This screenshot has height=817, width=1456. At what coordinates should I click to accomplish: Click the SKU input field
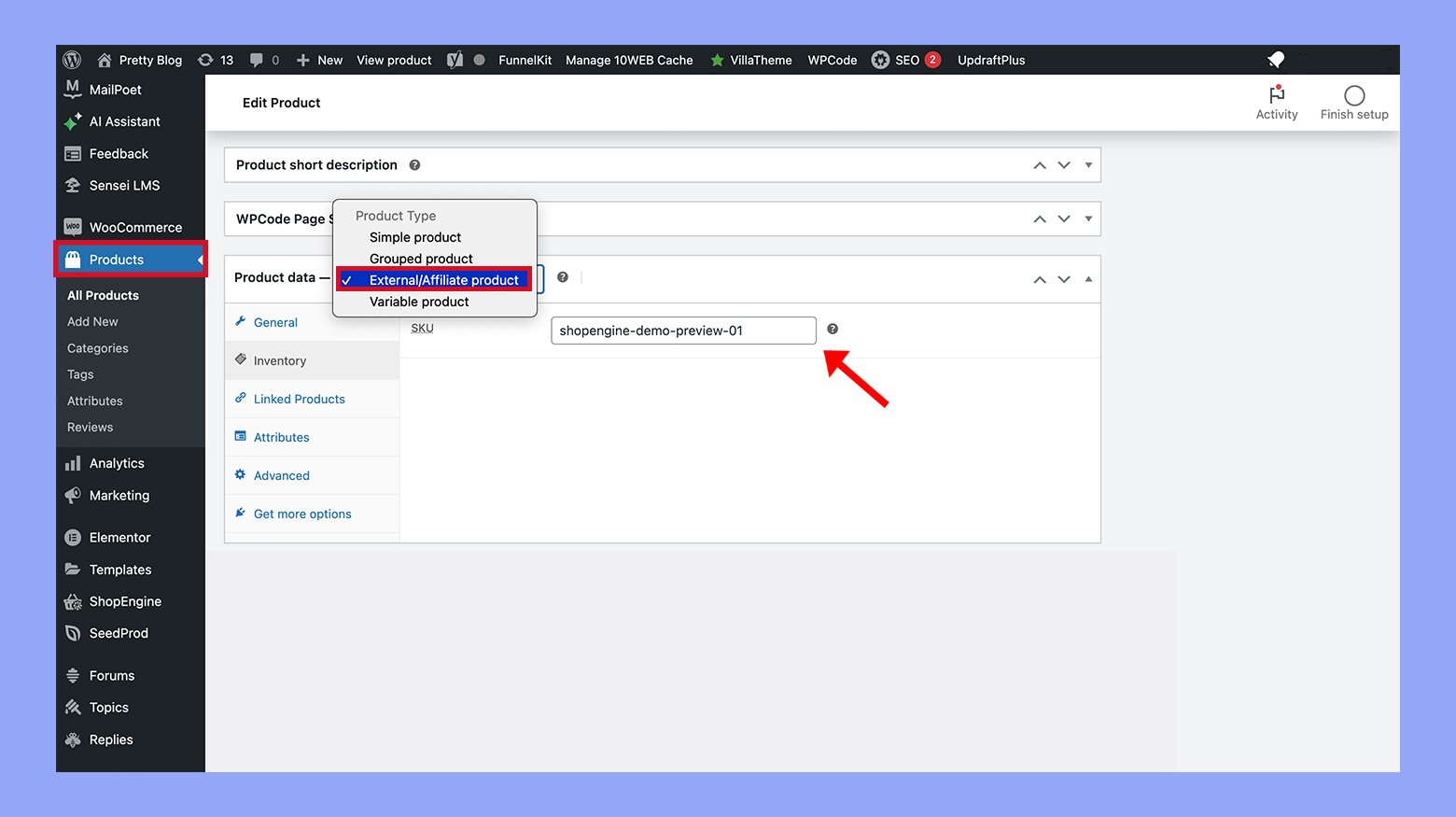tap(682, 330)
